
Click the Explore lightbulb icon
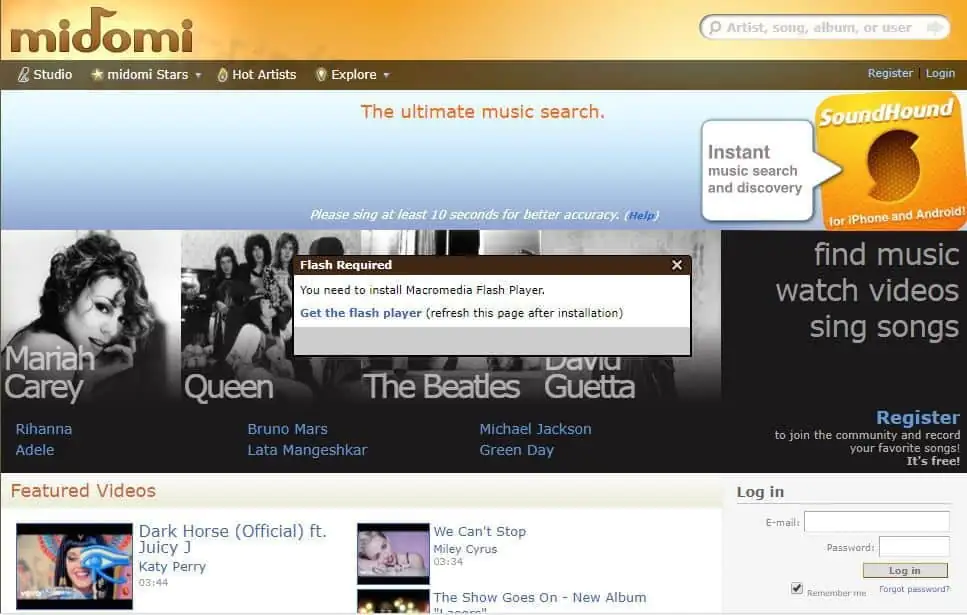pos(321,75)
